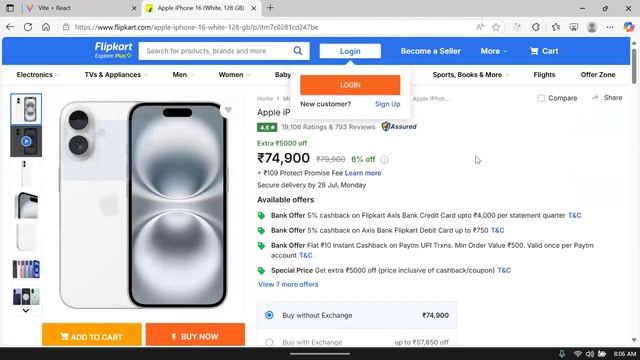The height and width of the screenshot is (360, 640).
Task: Add product to wishlist heart icon
Action: coord(228,109)
